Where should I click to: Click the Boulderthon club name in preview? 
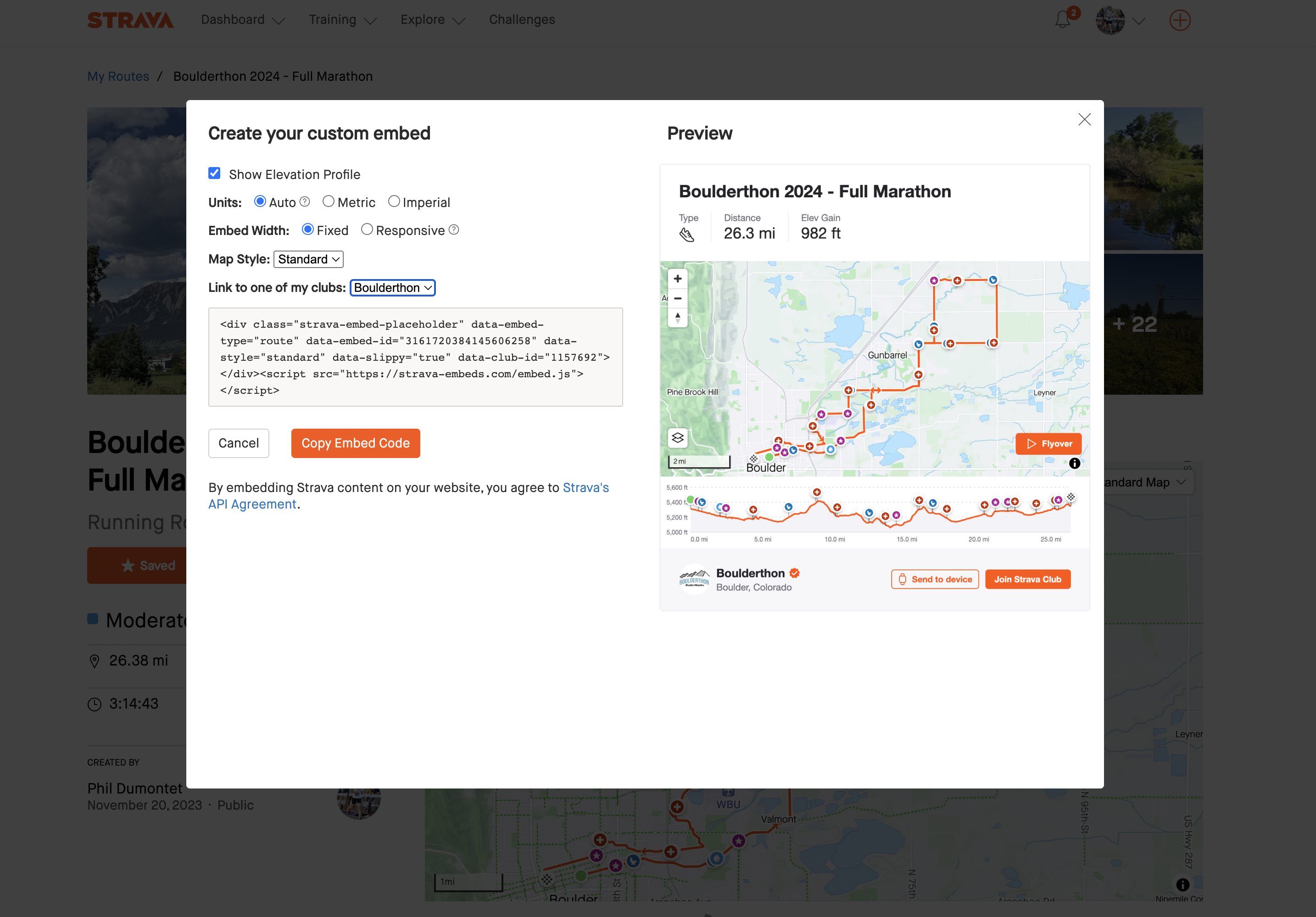(750, 573)
